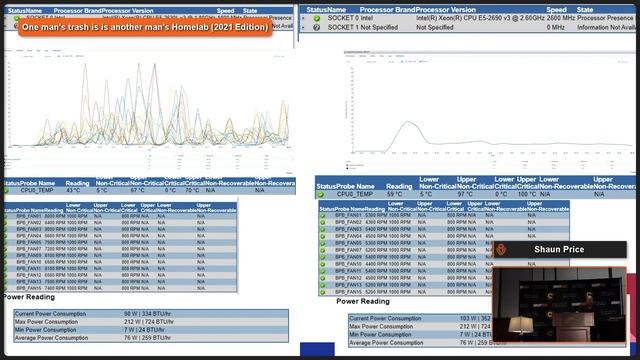This screenshot has width=640, height=360.
Task: Click the green status icon of the 59 °C CPU0_TEMP row
Action: point(321,195)
